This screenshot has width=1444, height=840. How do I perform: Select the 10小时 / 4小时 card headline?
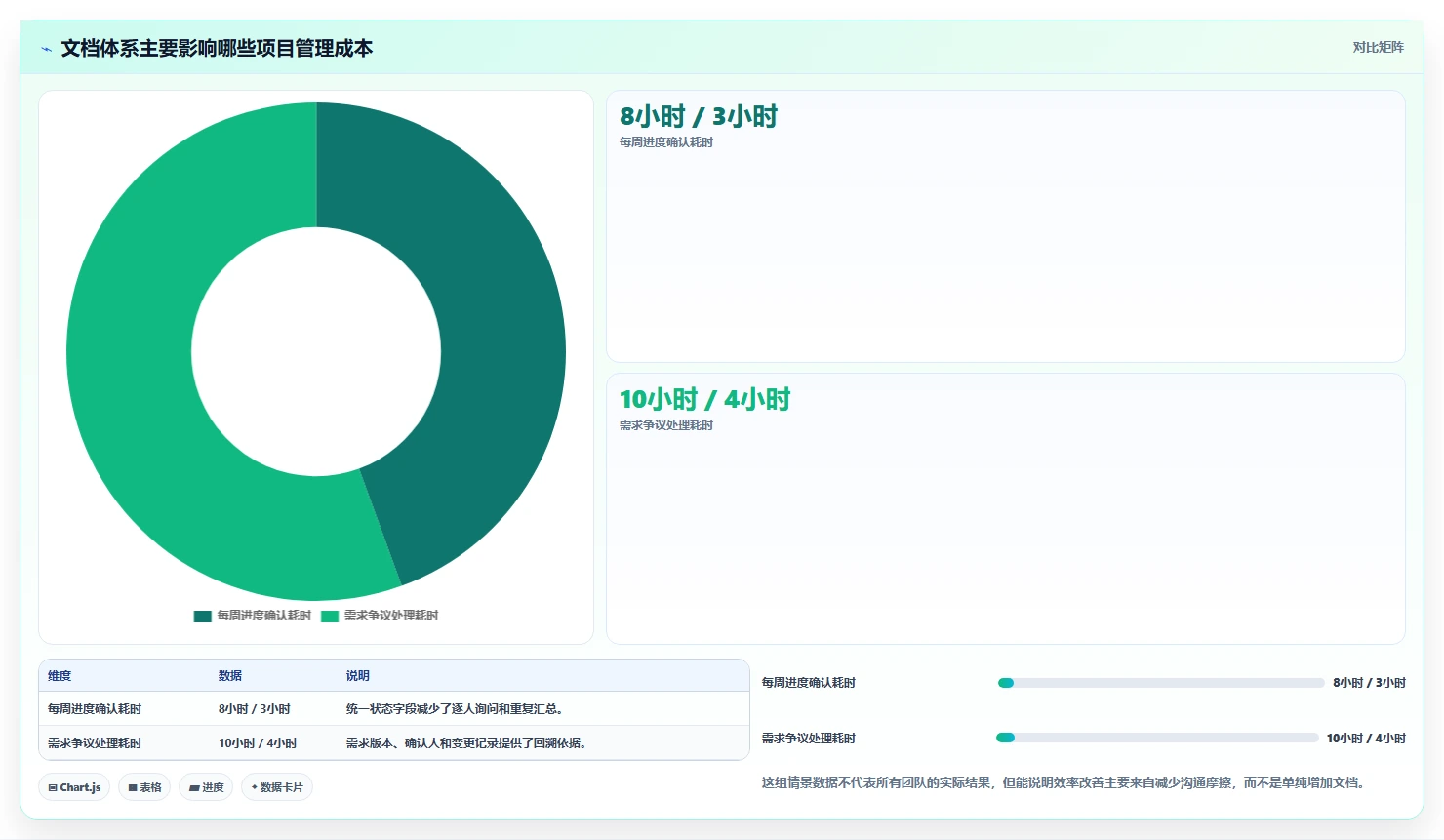coord(704,399)
